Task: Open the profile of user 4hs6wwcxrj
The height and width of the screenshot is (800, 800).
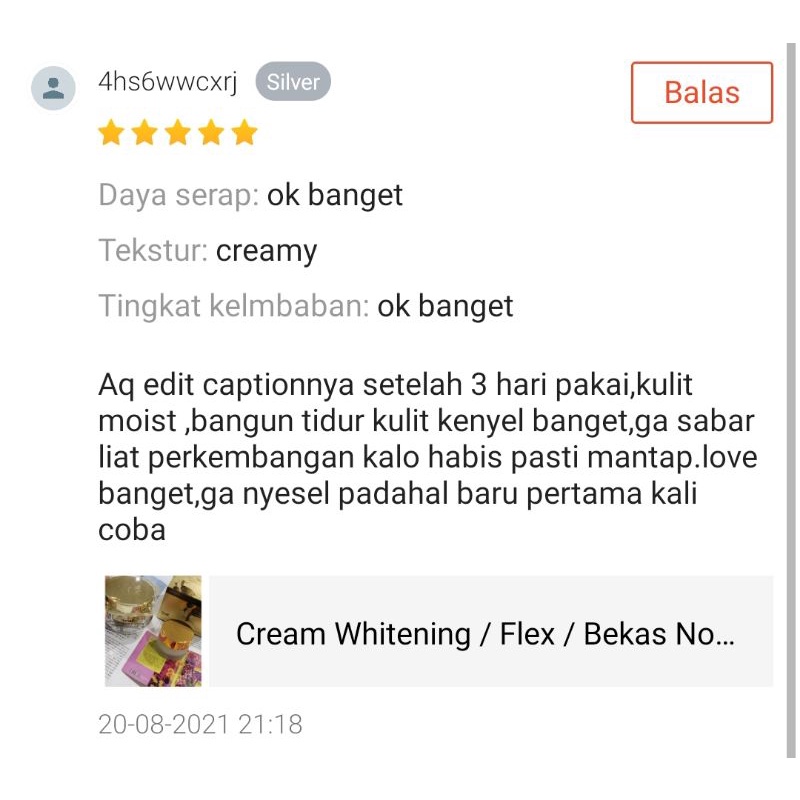Action: 168,82
